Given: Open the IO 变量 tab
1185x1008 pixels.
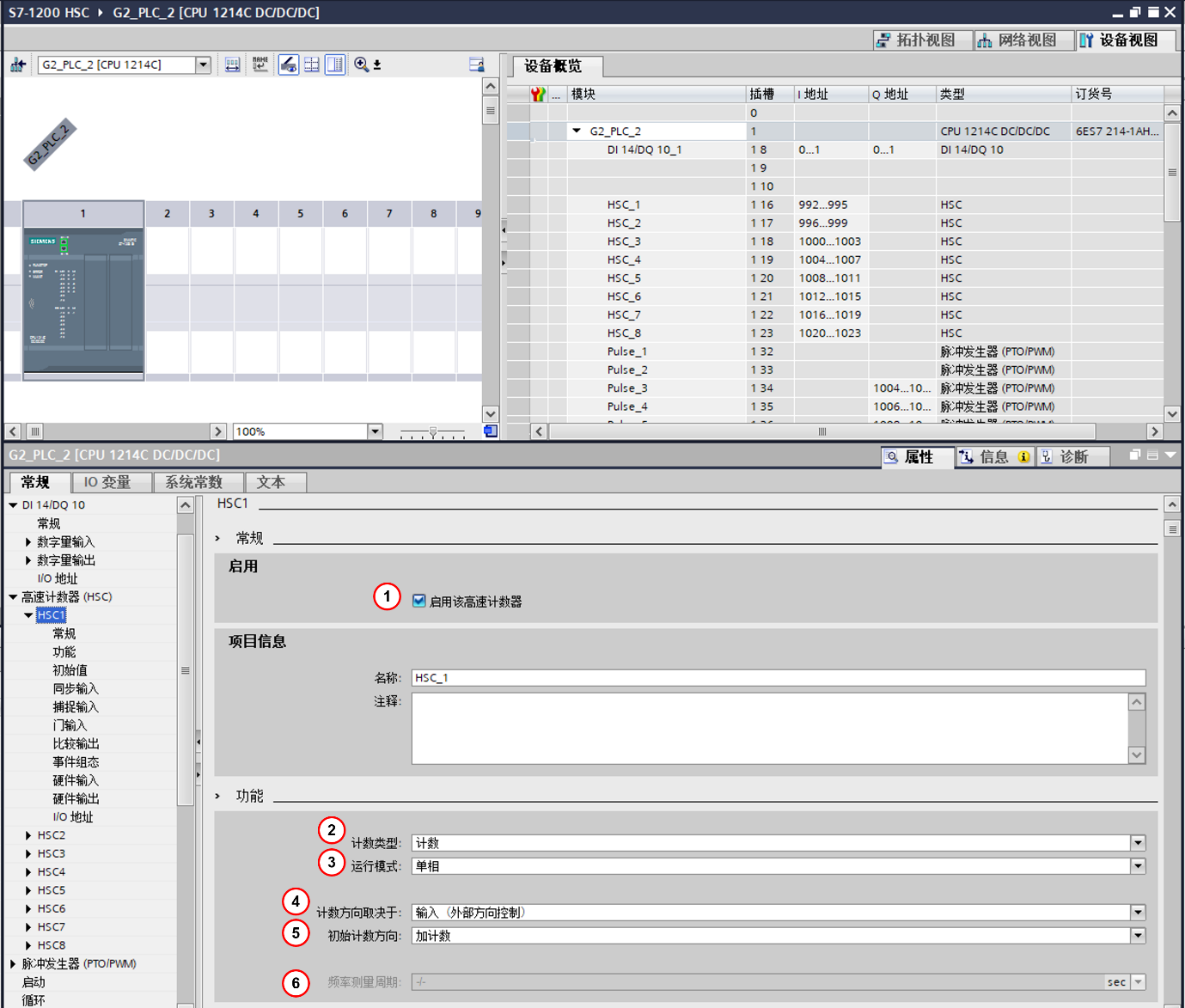Looking at the screenshot, I should (x=107, y=482).
